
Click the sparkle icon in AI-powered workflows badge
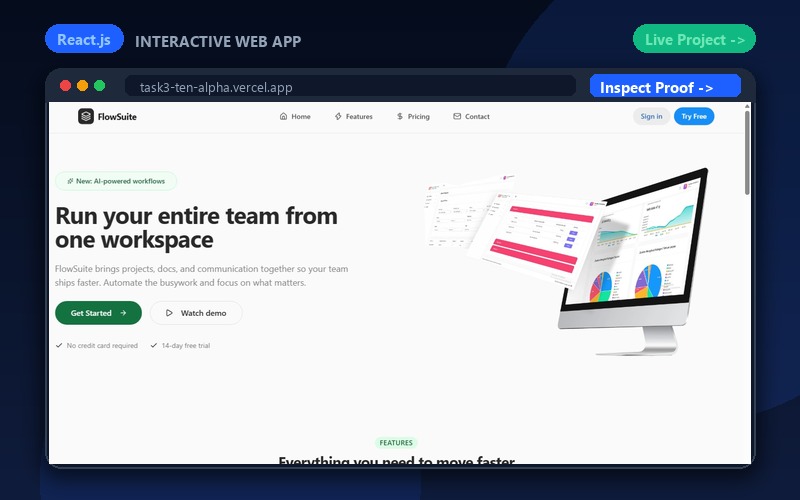(70, 181)
